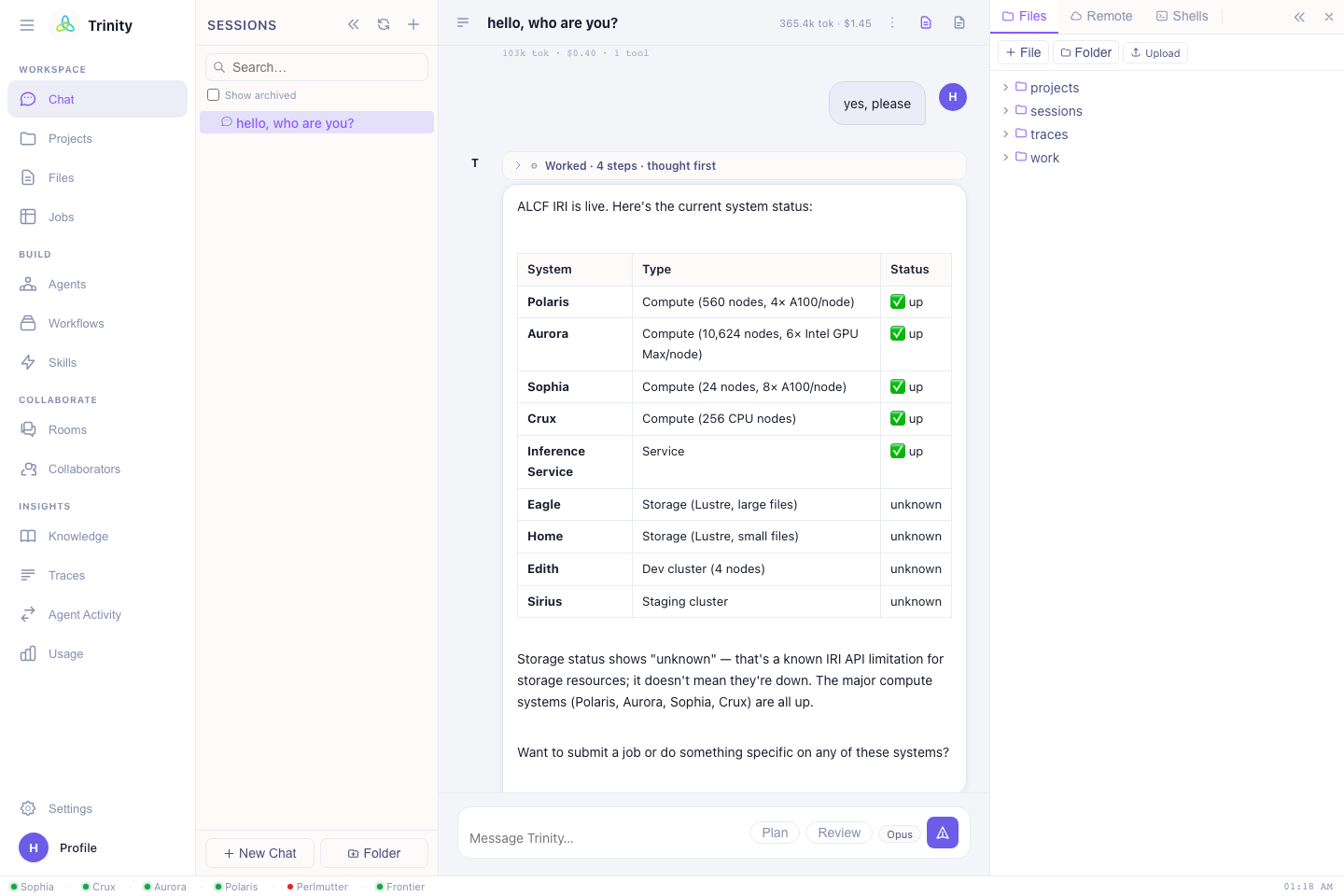Switch to the Shells tab
The height and width of the screenshot is (896, 1344).
coord(1182,16)
